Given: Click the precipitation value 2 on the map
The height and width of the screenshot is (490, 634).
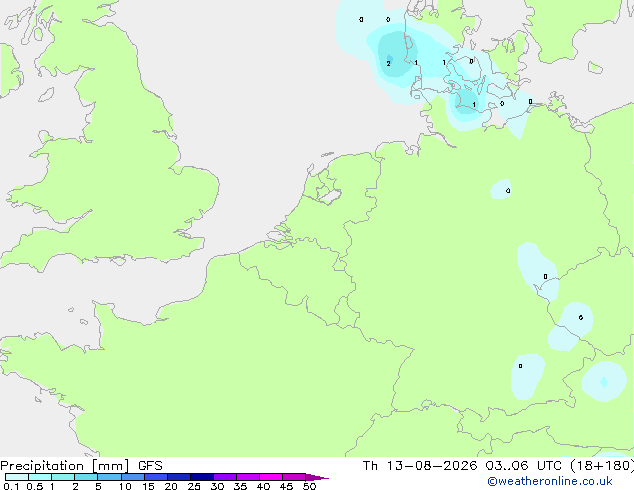Looking at the screenshot, I should pyautogui.click(x=388, y=63).
